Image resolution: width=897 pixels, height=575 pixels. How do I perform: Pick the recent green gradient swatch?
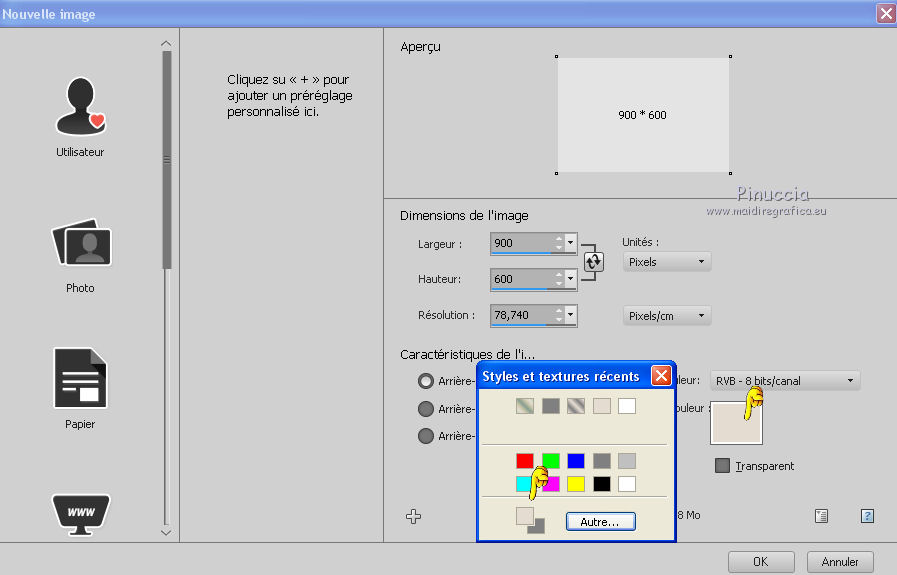tap(525, 406)
